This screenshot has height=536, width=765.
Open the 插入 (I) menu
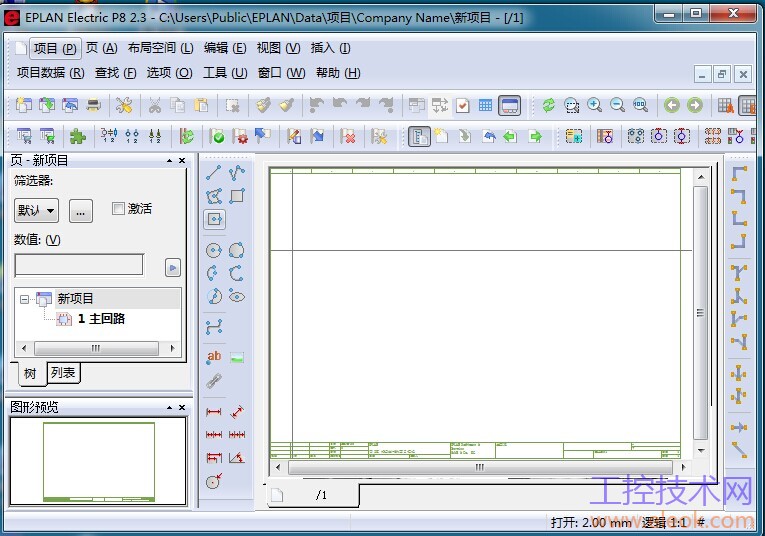[x=330, y=48]
